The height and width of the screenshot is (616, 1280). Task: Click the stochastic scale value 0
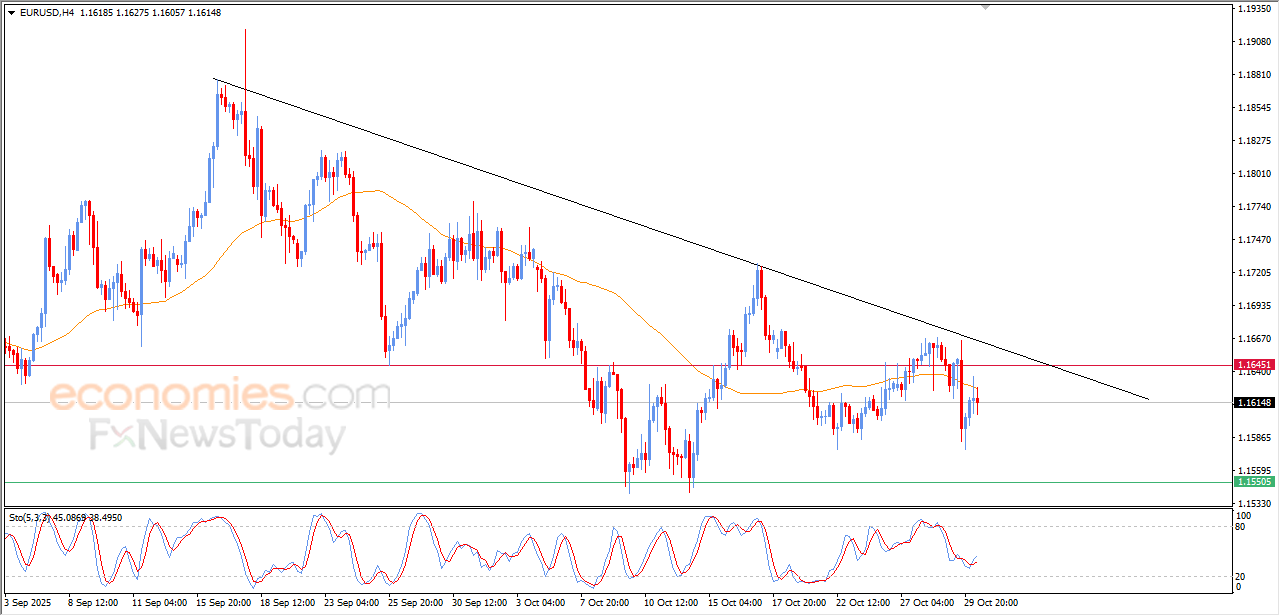click(x=1240, y=587)
